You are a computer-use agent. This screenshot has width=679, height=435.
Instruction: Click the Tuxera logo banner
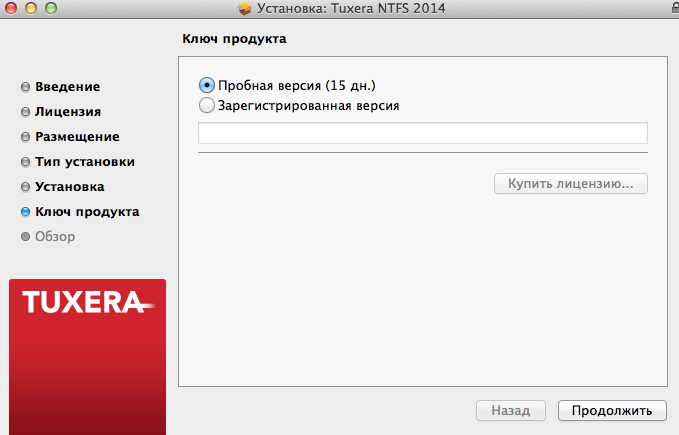point(87,357)
